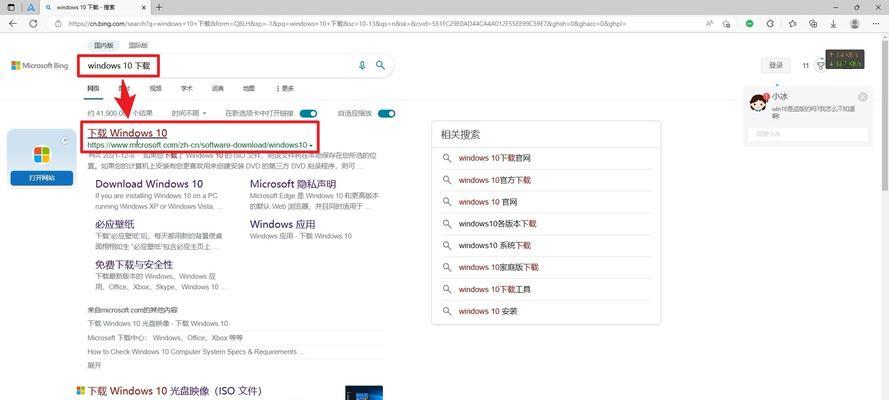Open the '免费下载与安全性' sublink
The image size is (889, 400).
(x=134, y=265)
